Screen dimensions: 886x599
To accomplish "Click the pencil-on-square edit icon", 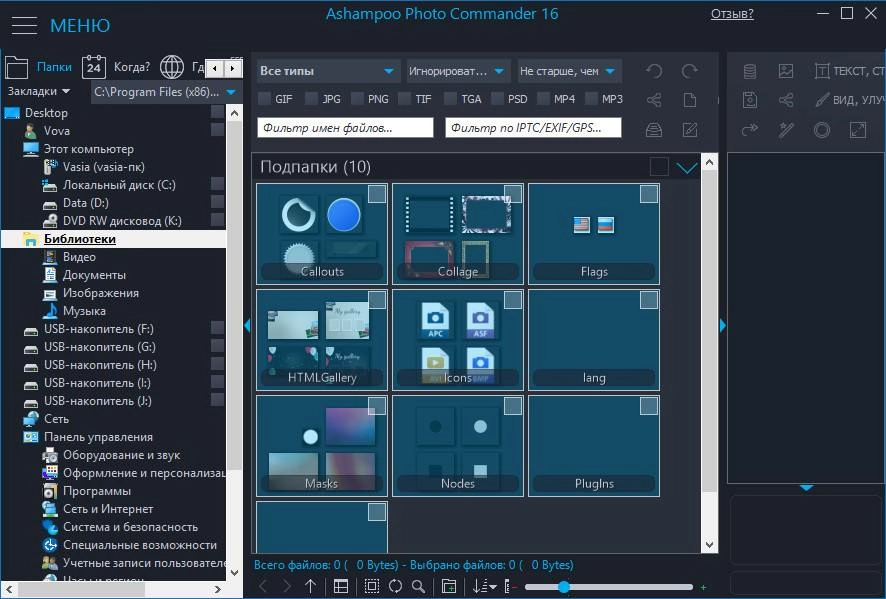I will (690, 130).
